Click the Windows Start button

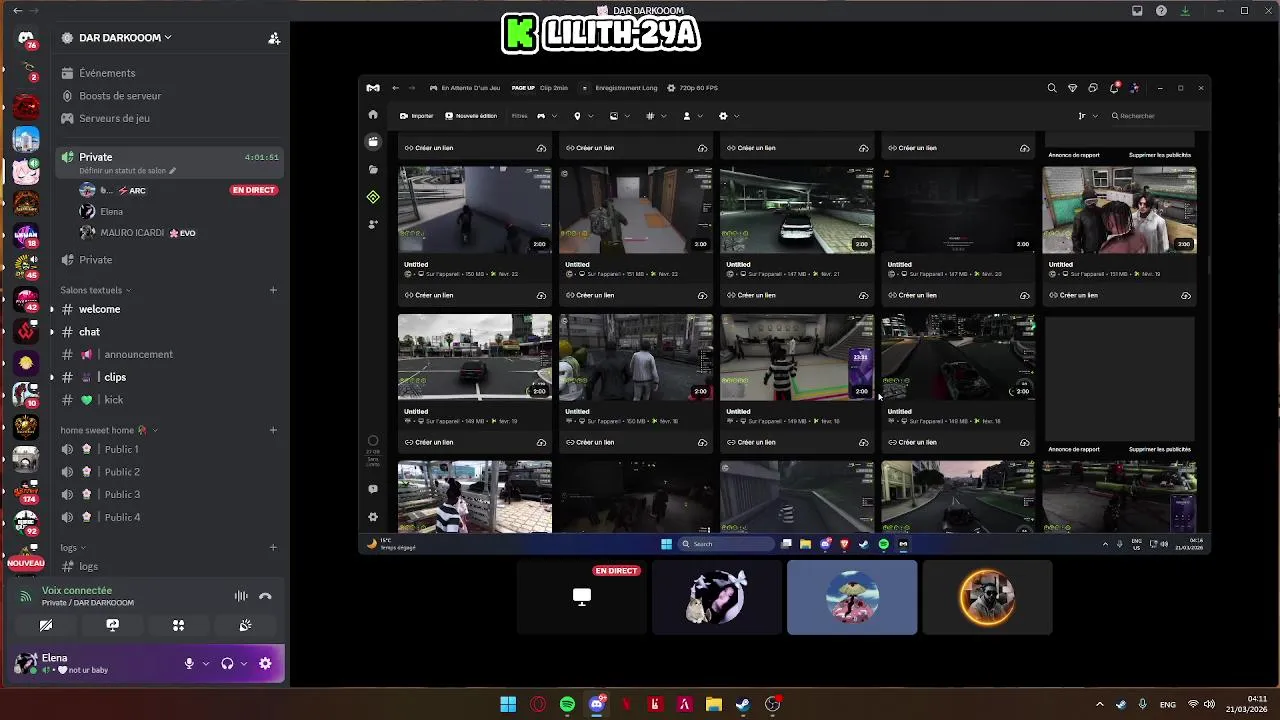click(508, 704)
